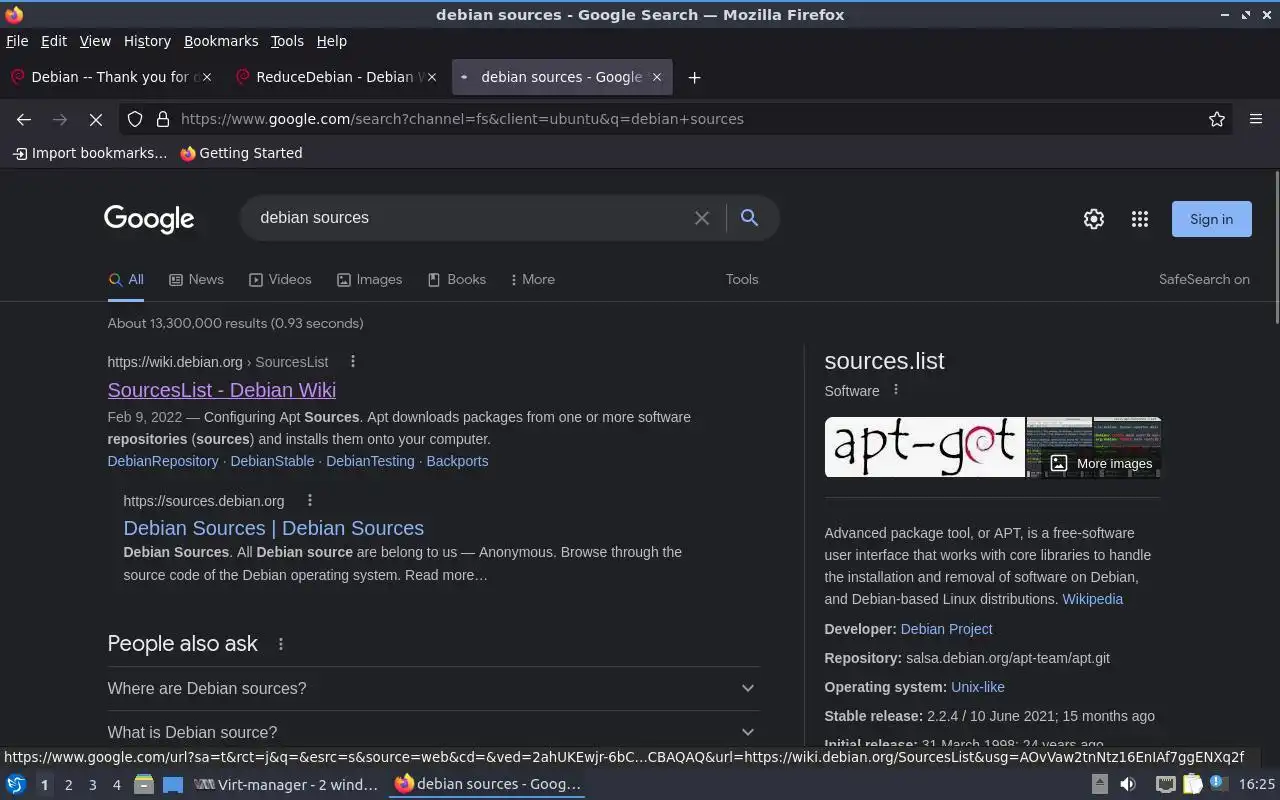The image size is (1280, 800).
Task: Click the Sign in button
Action: coord(1211,219)
